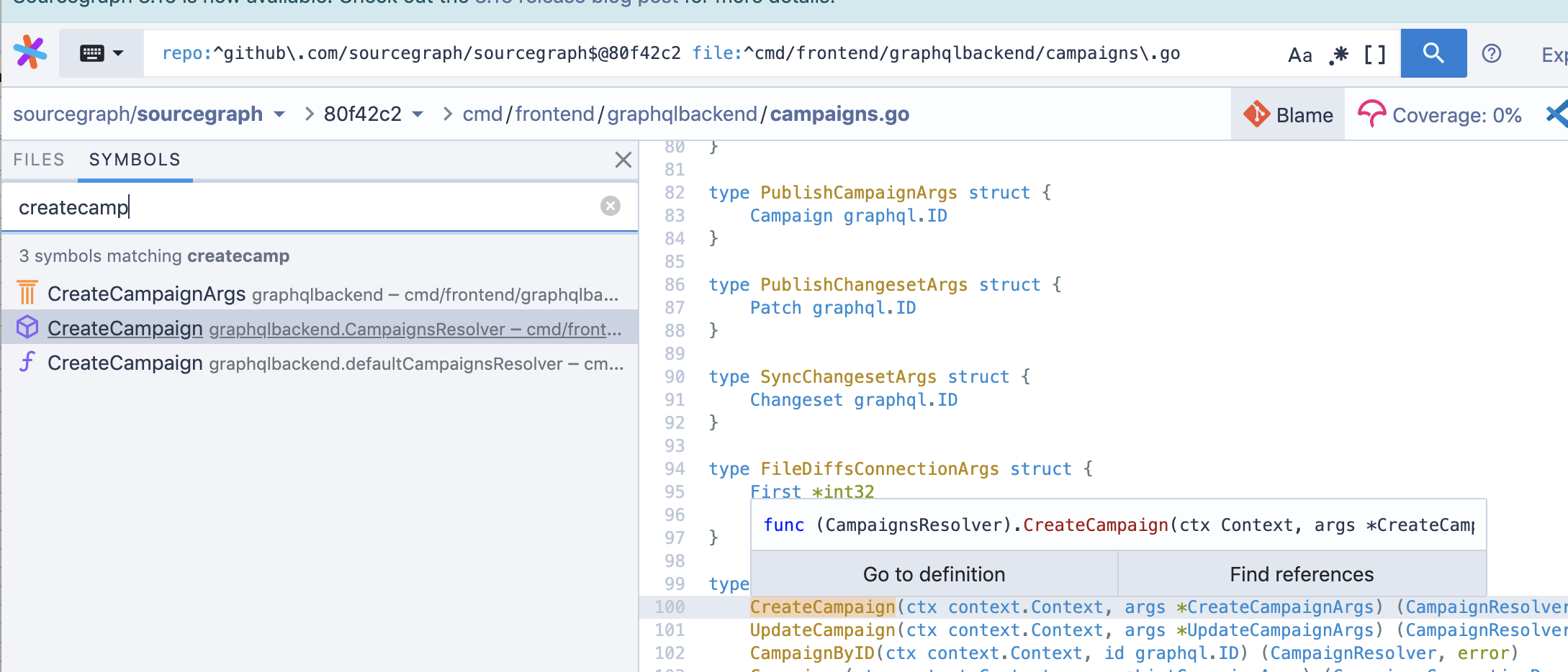Click First field on line 95
This screenshot has width=1568, height=672.
pyautogui.click(x=775, y=492)
